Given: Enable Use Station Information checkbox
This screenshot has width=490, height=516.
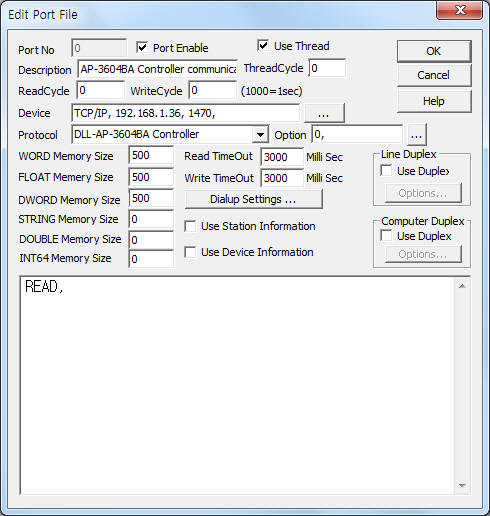Looking at the screenshot, I should [190, 226].
